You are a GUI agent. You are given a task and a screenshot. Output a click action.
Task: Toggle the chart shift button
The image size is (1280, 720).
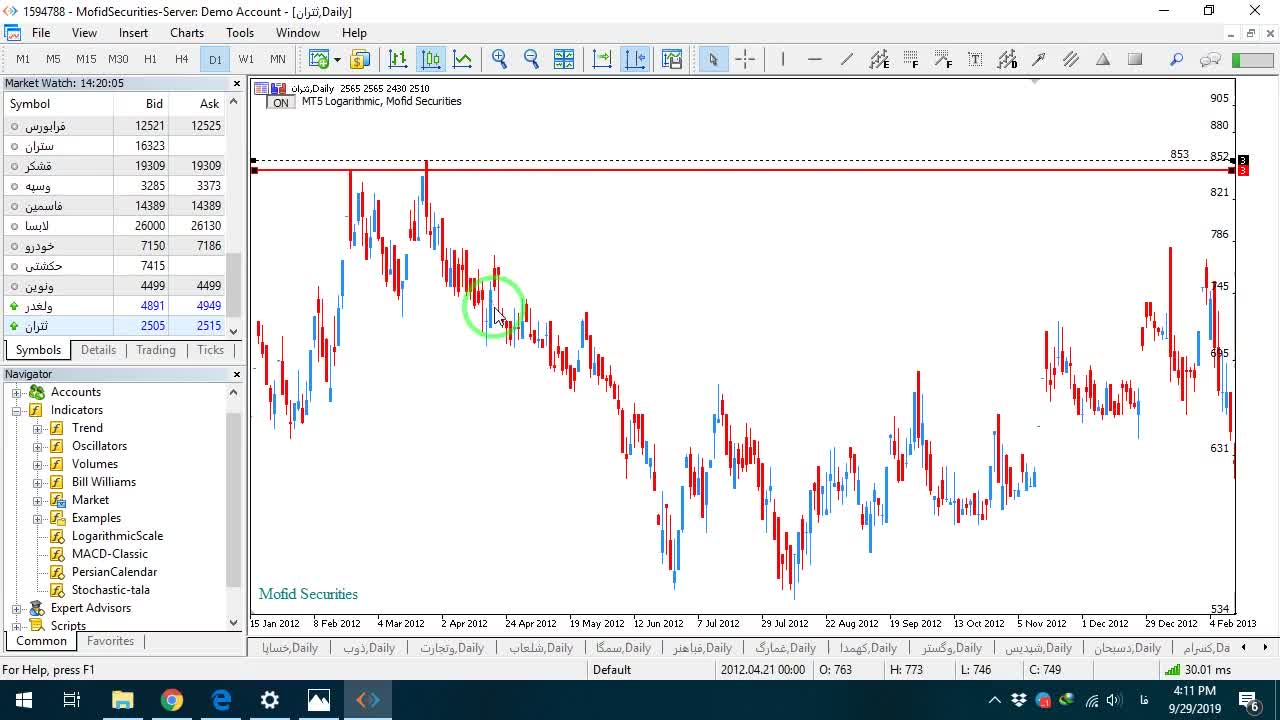click(x=635, y=59)
